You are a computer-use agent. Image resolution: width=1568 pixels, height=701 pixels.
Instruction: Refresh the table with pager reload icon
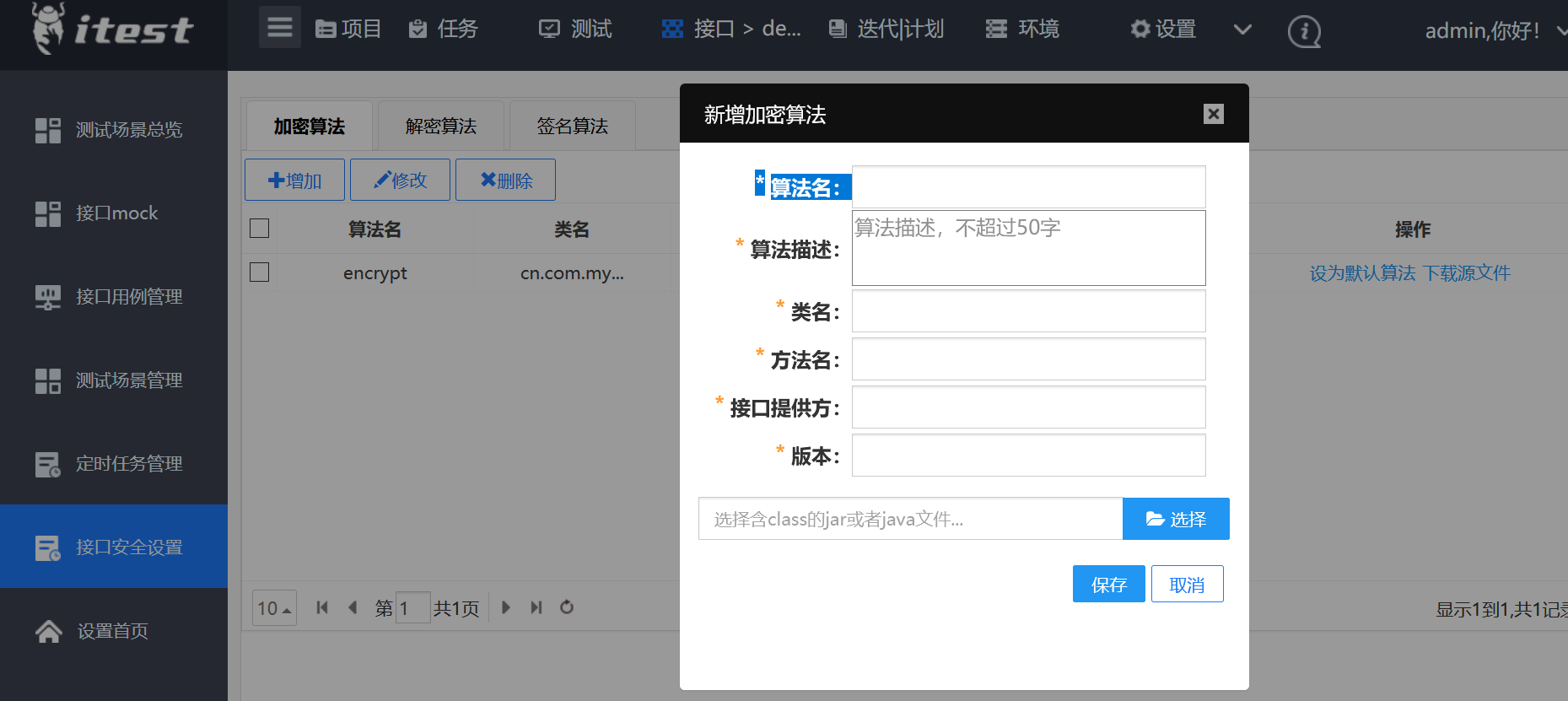tap(567, 607)
